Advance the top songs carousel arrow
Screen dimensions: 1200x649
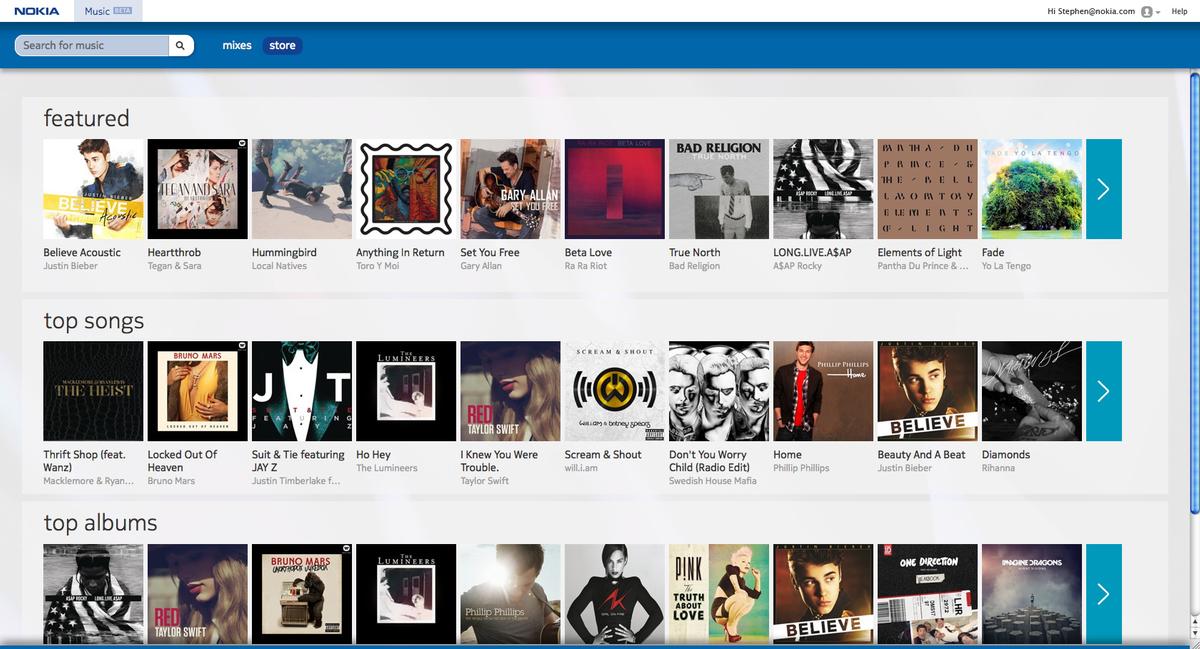1104,391
